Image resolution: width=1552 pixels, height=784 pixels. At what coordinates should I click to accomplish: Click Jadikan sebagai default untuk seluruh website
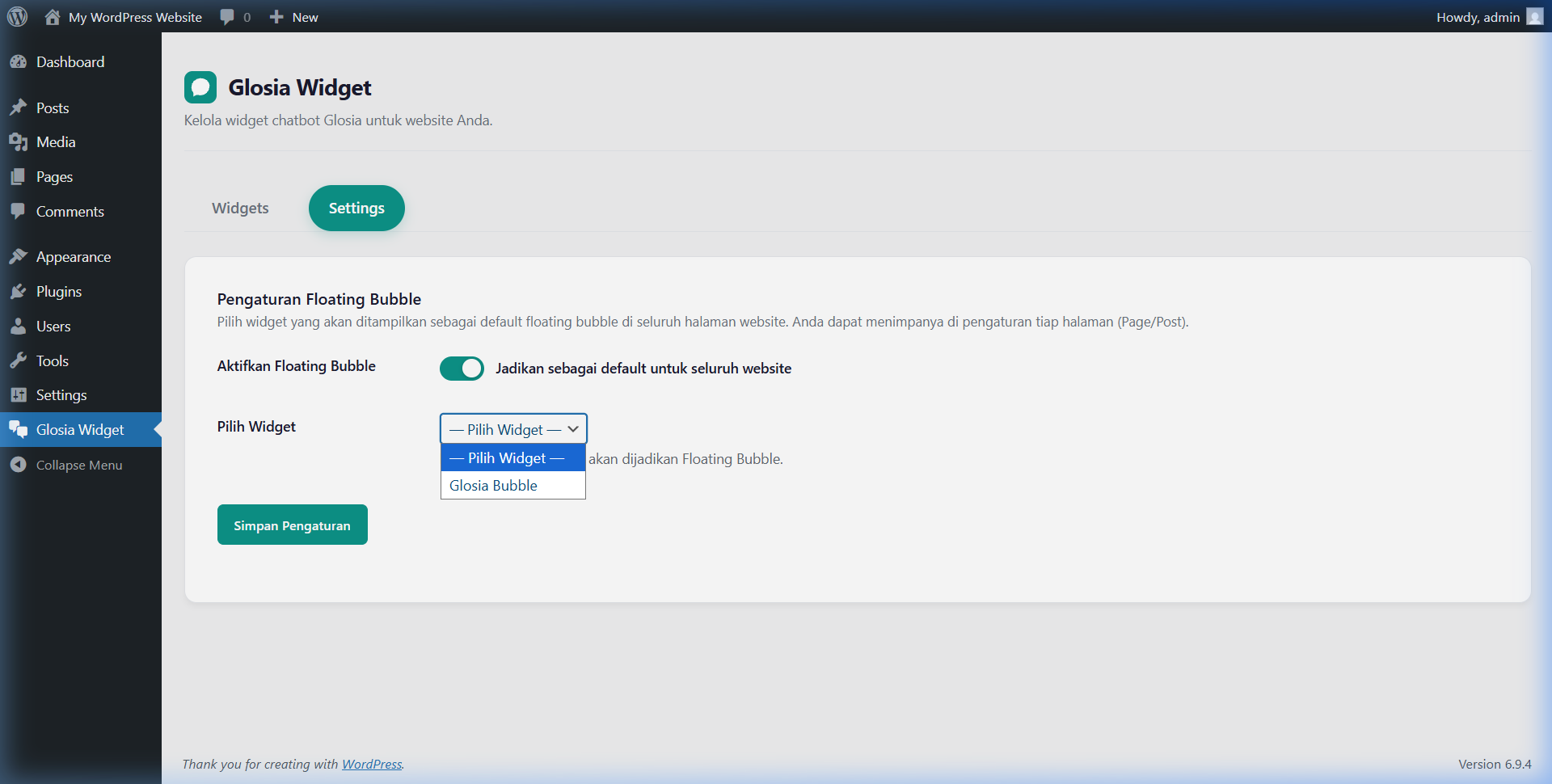[643, 369]
